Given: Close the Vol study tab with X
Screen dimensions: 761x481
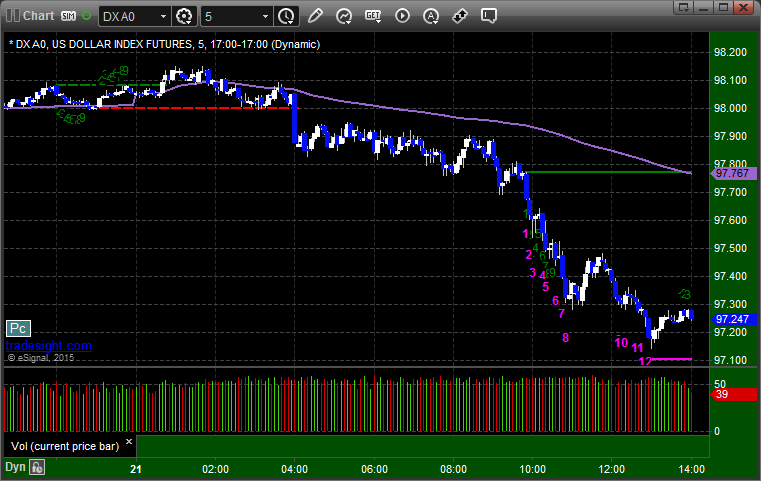Looking at the screenshot, I should pos(129,441).
